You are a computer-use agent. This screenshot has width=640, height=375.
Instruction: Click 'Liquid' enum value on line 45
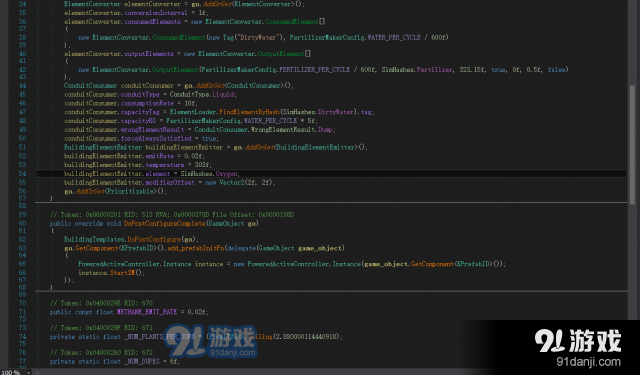223,94
